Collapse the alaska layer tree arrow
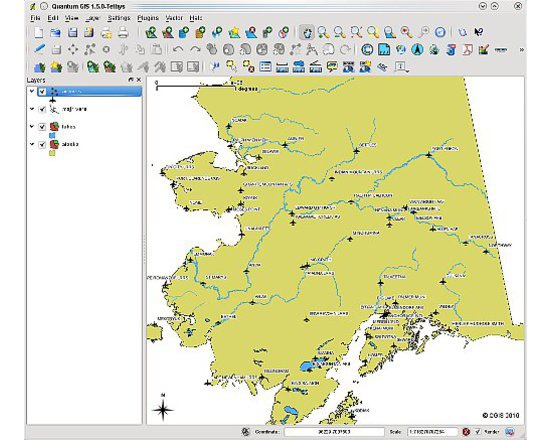The width and height of the screenshot is (550, 440). pos(32,144)
